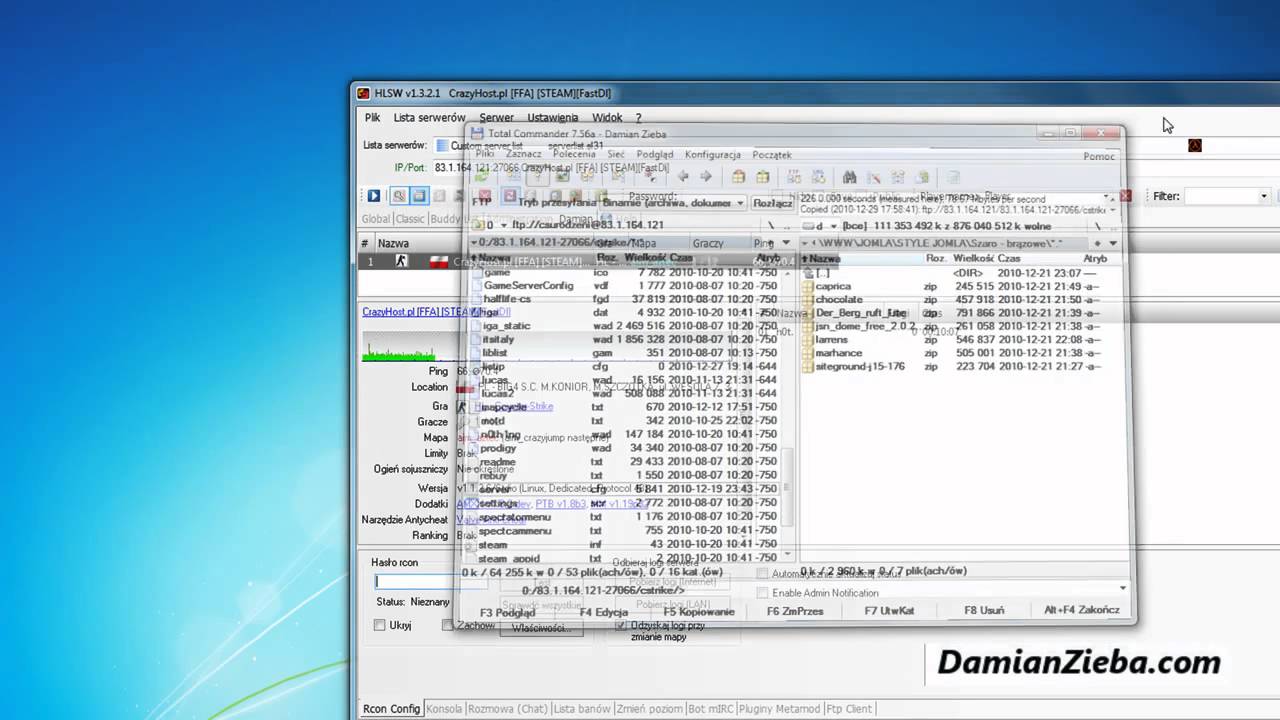Click the refresh icon in Total Commander toolbar
Image resolution: width=1280 pixels, height=720 pixels.
click(x=482, y=177)
